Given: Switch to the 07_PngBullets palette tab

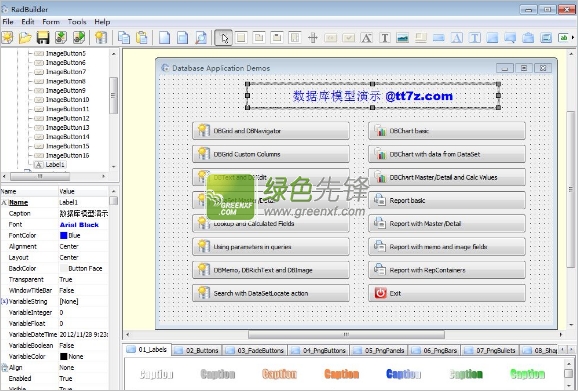Looking at the screenshot, I should tap(491, 350).
